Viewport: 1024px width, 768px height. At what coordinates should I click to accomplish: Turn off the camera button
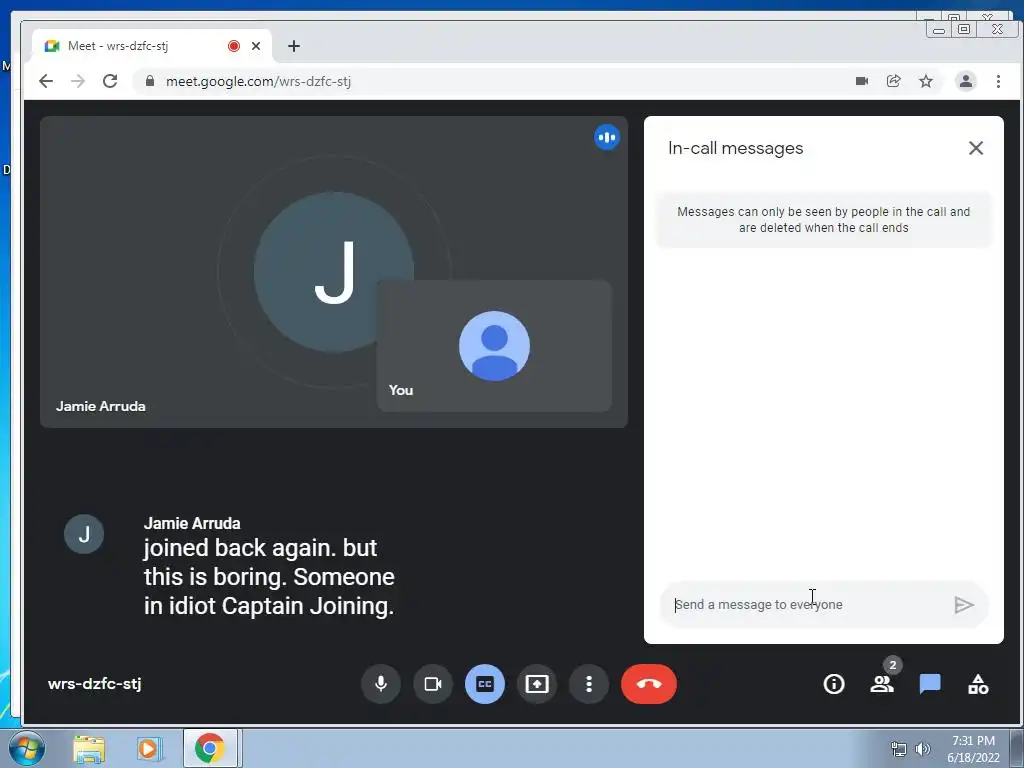pyautogui.click(x=432, y=684)
